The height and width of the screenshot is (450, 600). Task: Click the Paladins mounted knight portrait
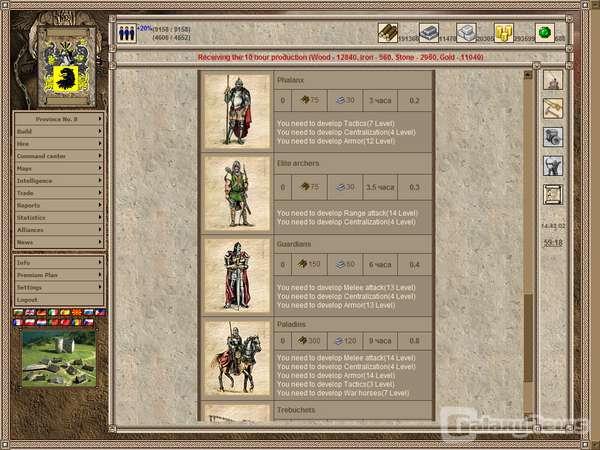237,358
